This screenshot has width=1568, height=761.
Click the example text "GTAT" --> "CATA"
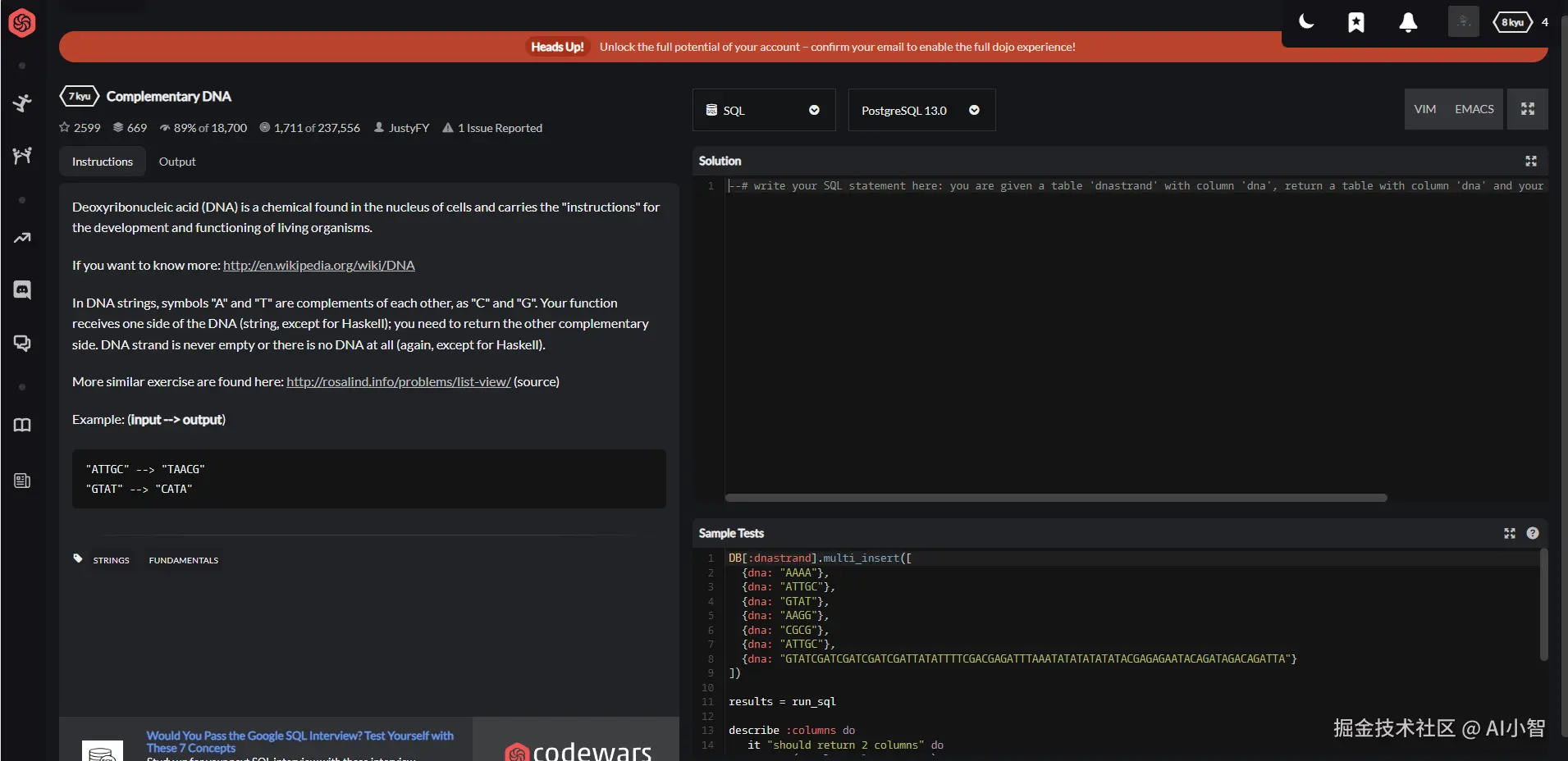(x=139, y=489)
